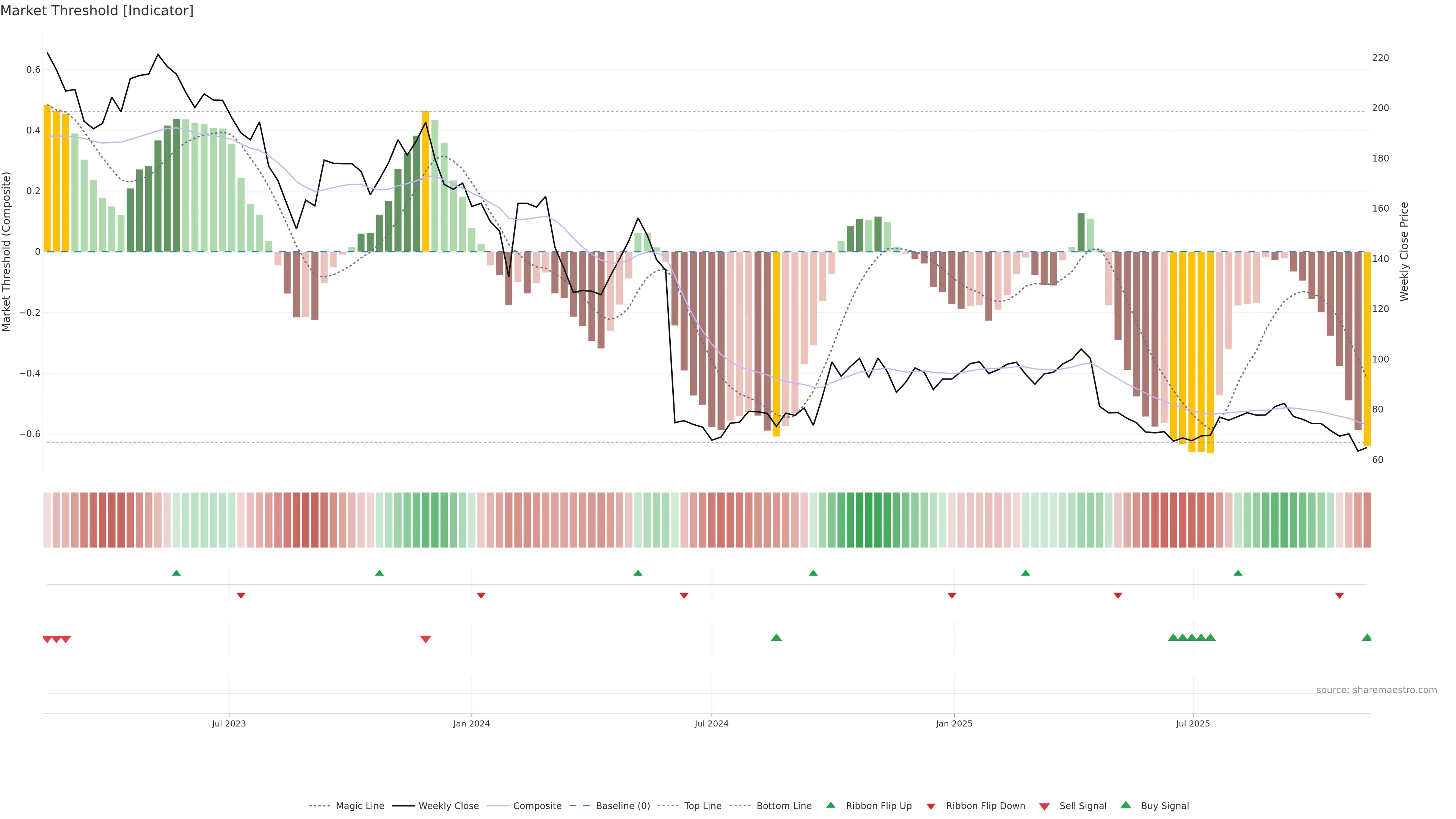Click the Market Threshold [Indicator] title
The width and height of the screenshot is (1456, 819).
point(97,11)
